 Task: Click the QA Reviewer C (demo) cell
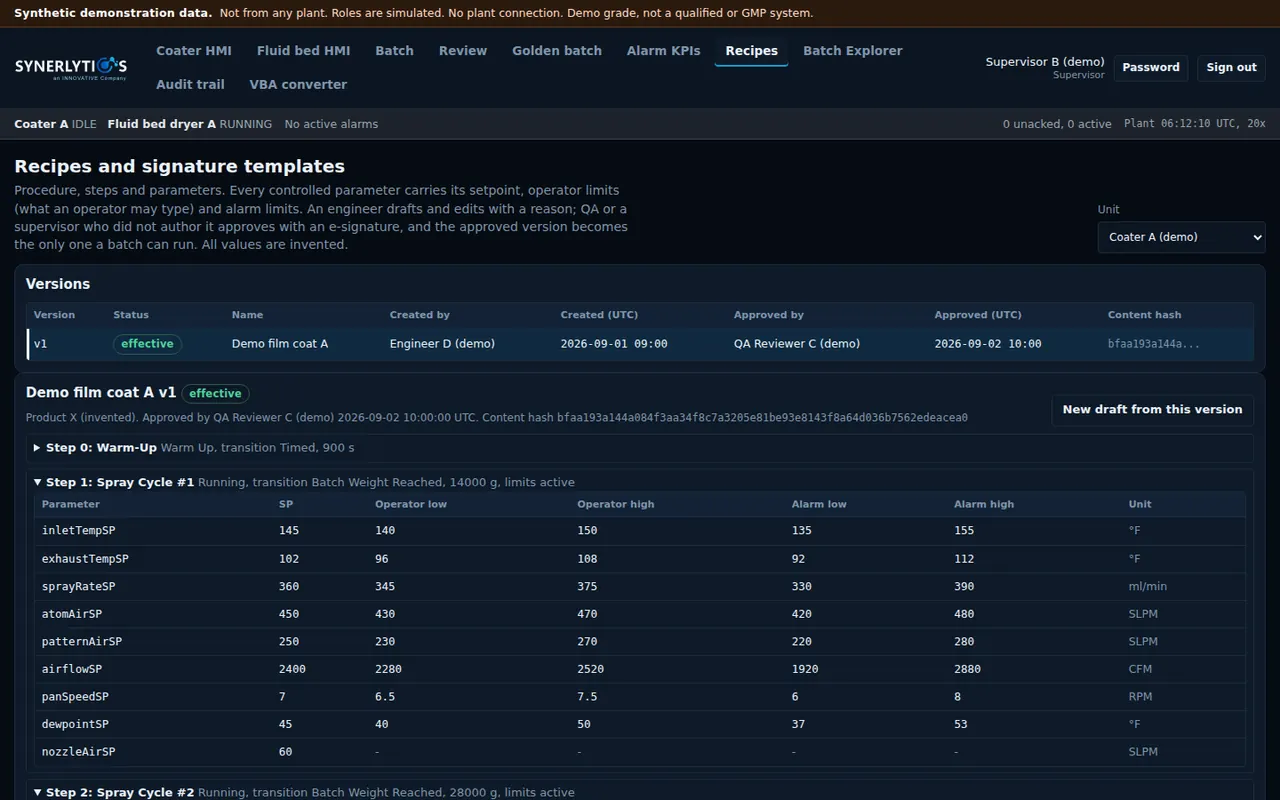[797, 344]
